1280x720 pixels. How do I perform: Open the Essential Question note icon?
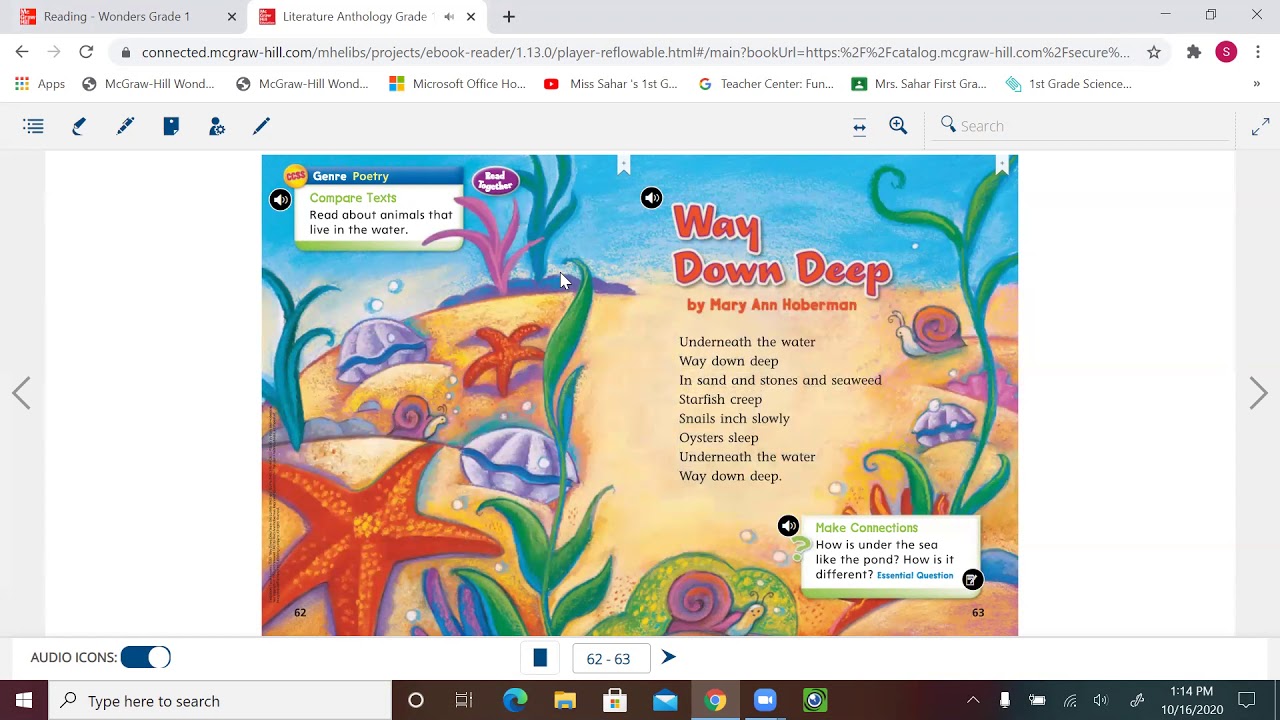(x=971, y=580)
